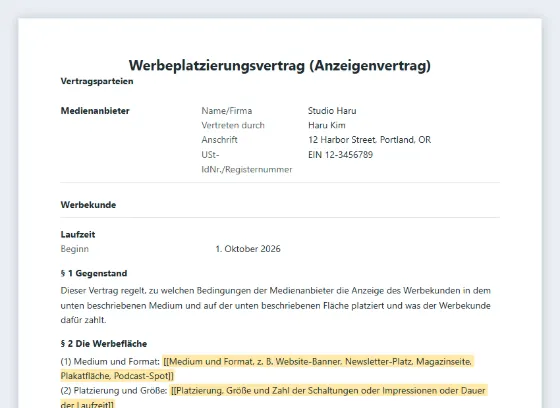Click the Anschrift label
This screenshot has height=408, width=560.
[219, 140]
